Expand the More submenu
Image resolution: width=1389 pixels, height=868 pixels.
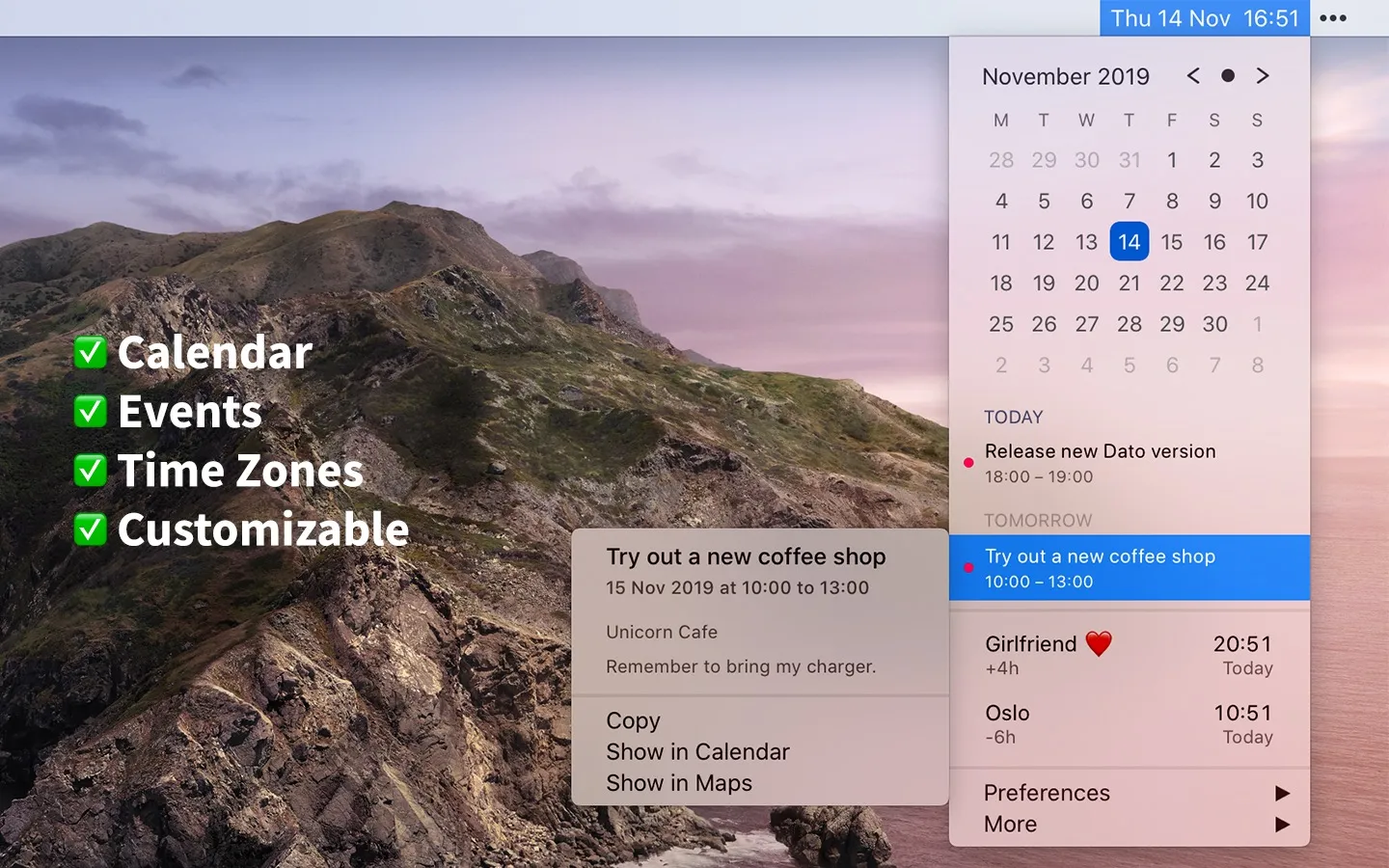pos(1010,824)
